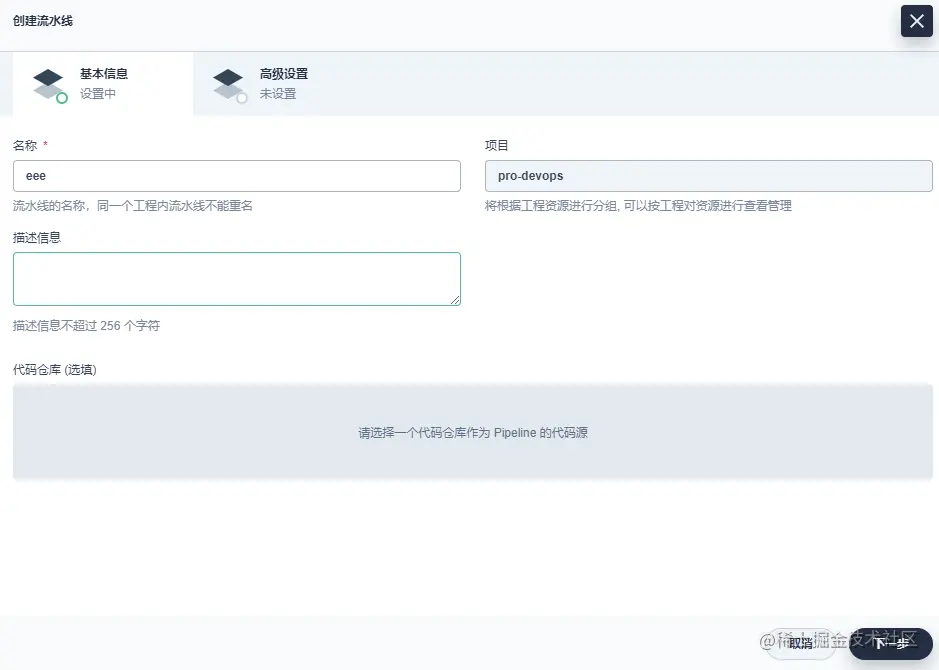Click the grey status circle on 高级设置

(x=242, y=98)
